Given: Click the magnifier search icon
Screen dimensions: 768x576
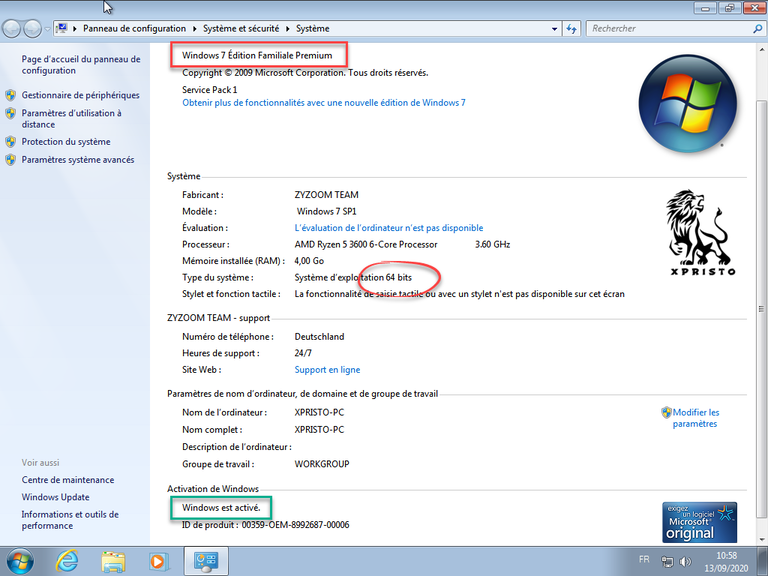Looking at the screenshot, I should point(757,29).
